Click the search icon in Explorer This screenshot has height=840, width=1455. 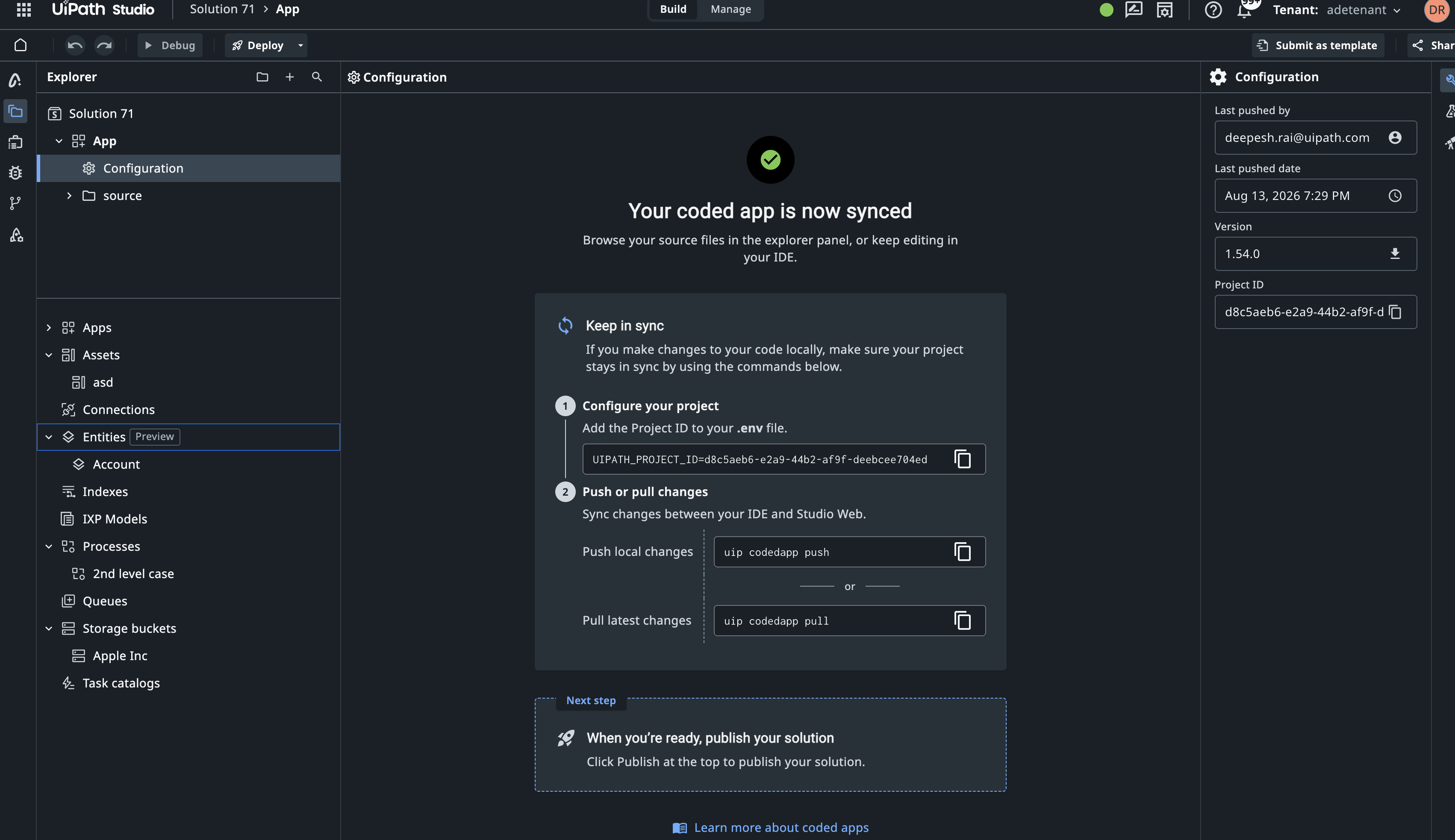point(317,77)
